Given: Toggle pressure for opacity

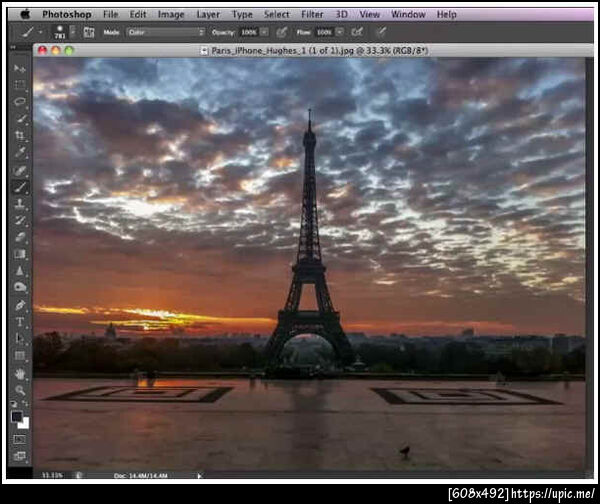Looking at the screenshot, I should [x=282, y=32].
